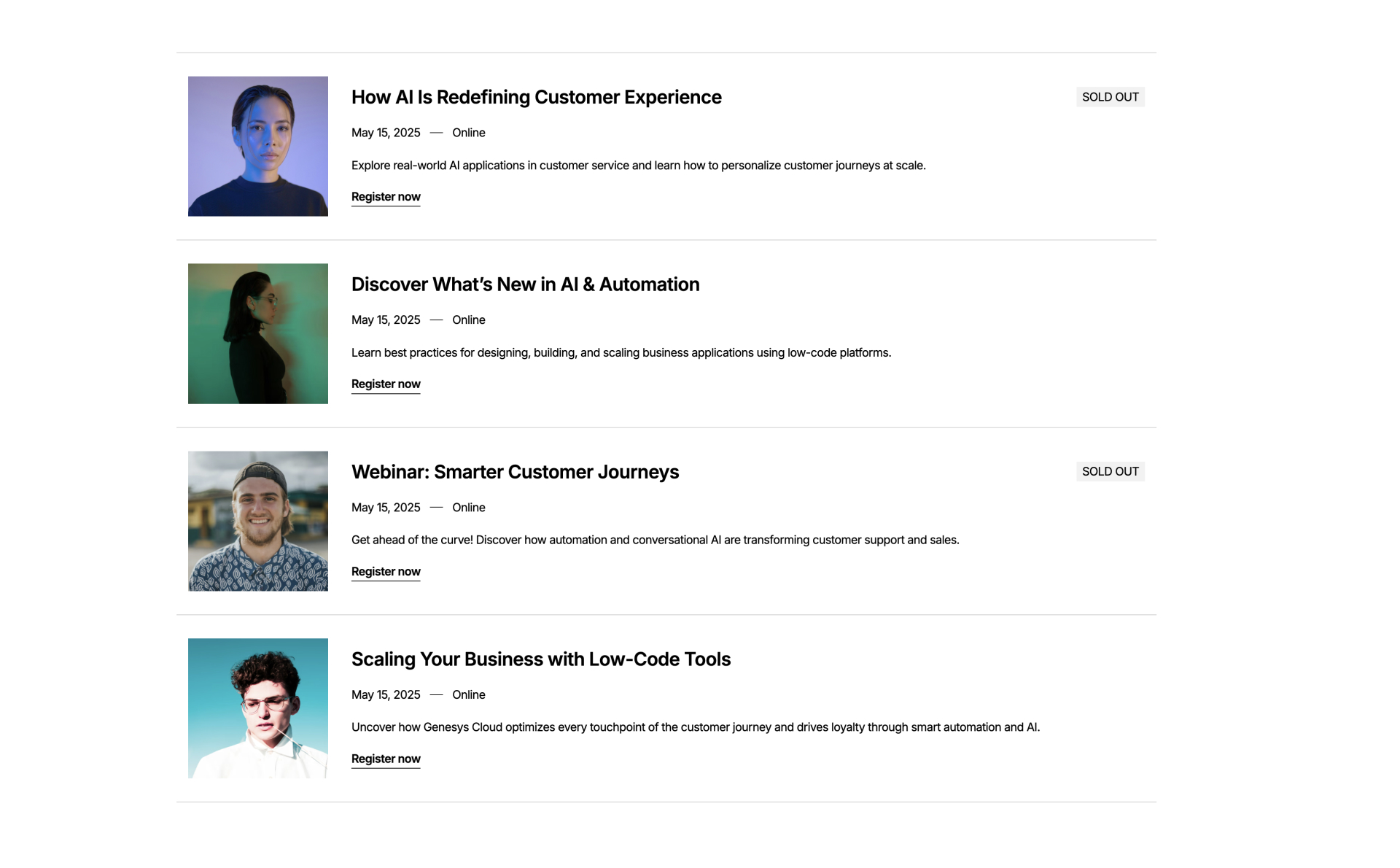Open Discover What's New in AI & Automation title

tap(525, 284)
